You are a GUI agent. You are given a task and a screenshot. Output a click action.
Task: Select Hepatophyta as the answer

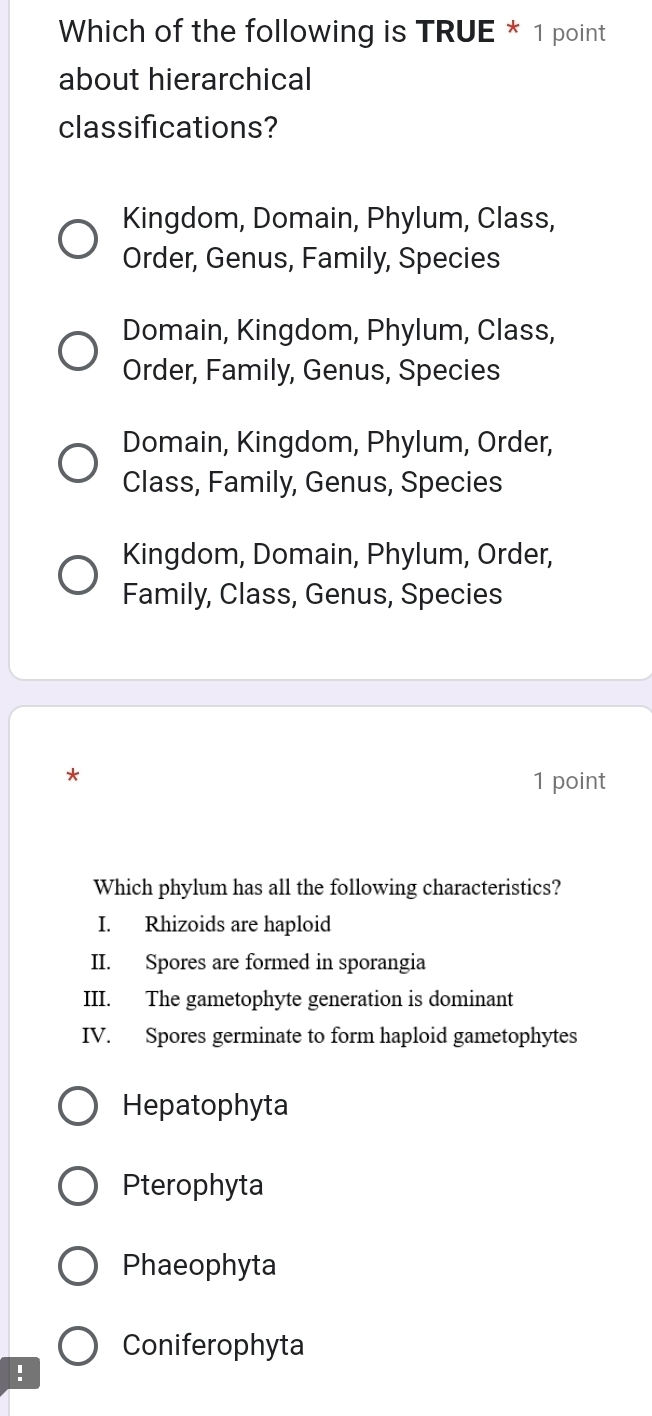78,1105
